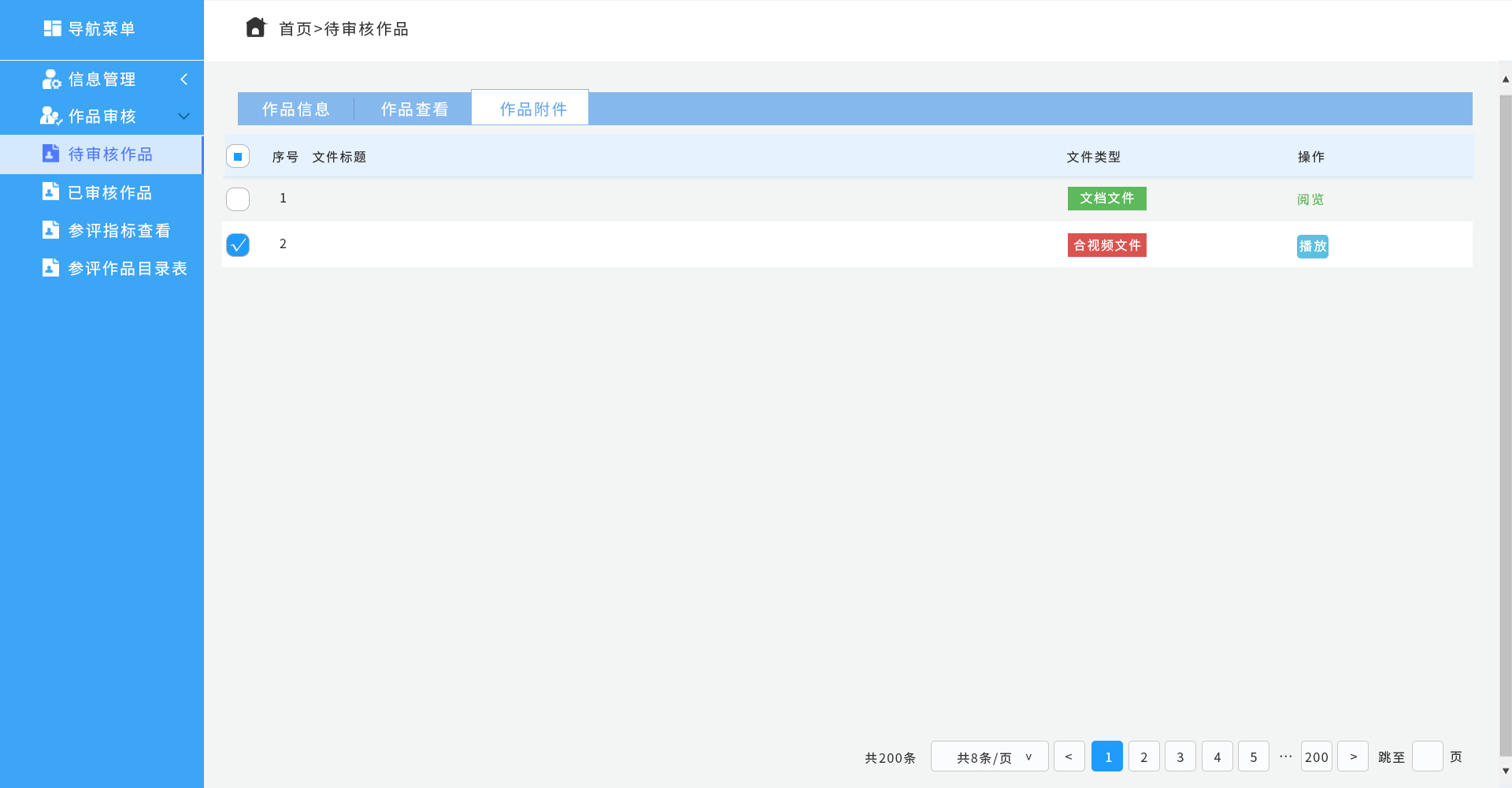Toggle the select-all checkbox in table header
Screen dimensions: 1512x788
pyautogui.click(x=238, y=157)
